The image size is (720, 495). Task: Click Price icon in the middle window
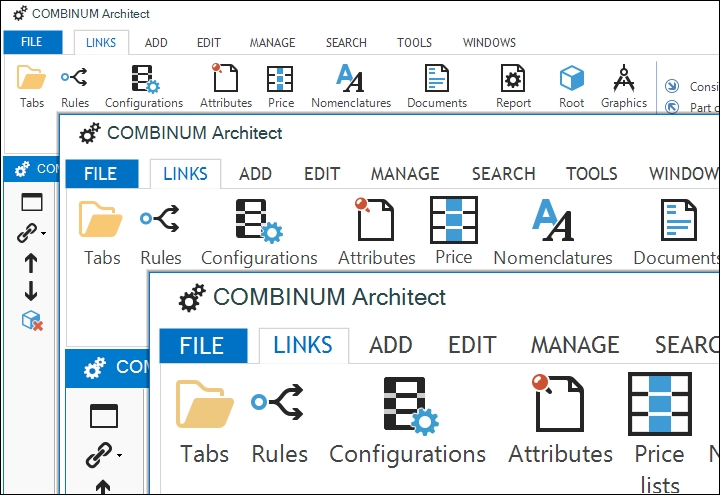[454, 219]
